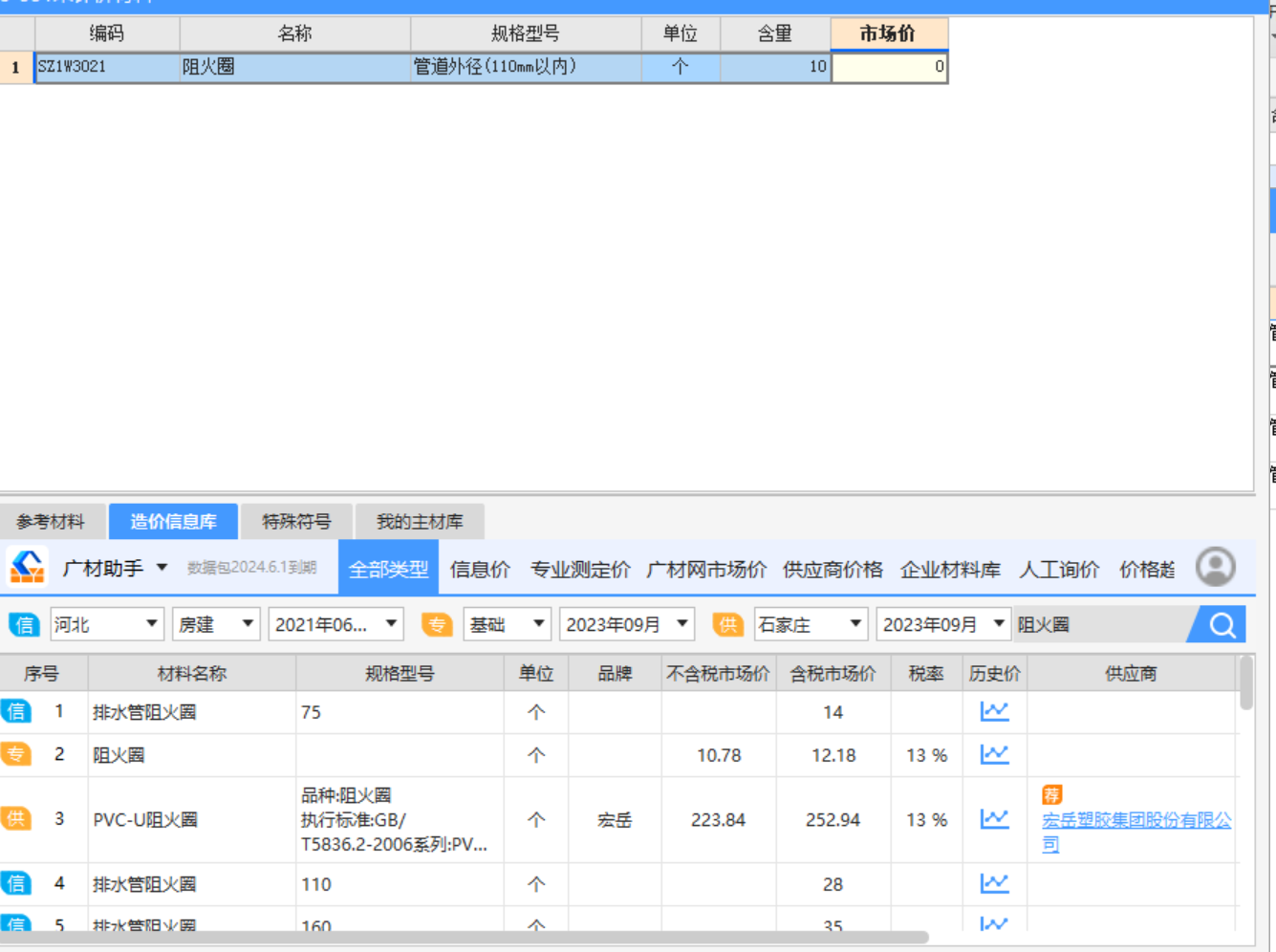The image size is (1276, 952).
Task: Click the 编码 column header
Action: coord(107,33)
